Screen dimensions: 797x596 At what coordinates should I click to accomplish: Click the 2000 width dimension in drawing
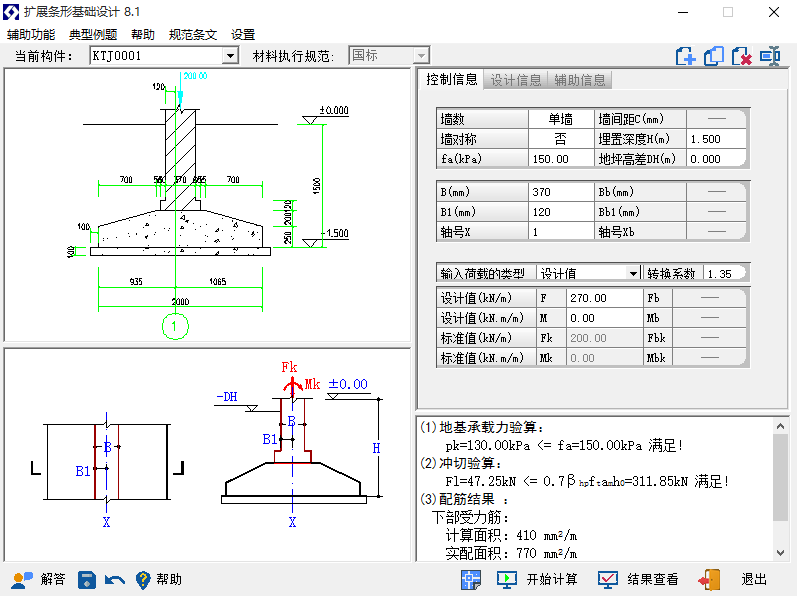coord(180,302)
